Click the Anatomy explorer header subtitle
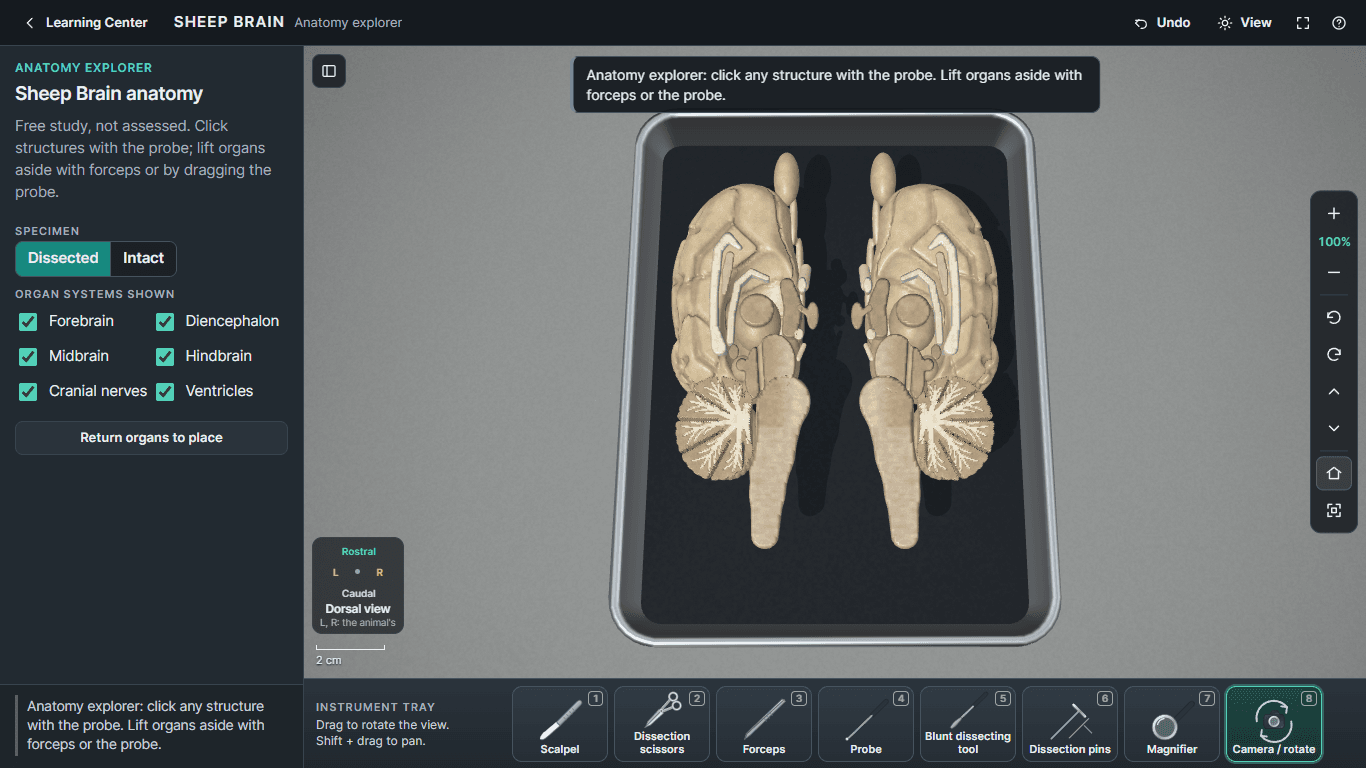This screenshot has width=1366, height=768. (x=348, y=23)
